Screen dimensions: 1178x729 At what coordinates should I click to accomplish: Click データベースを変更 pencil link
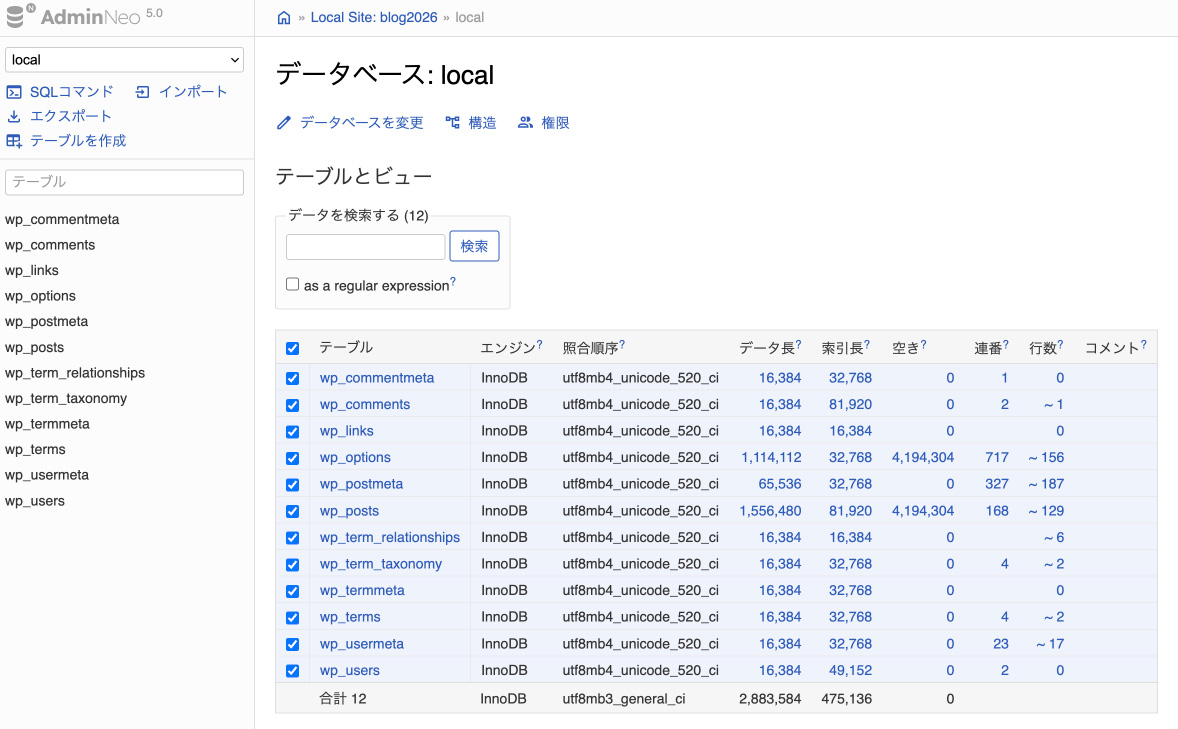coord(350,123)
